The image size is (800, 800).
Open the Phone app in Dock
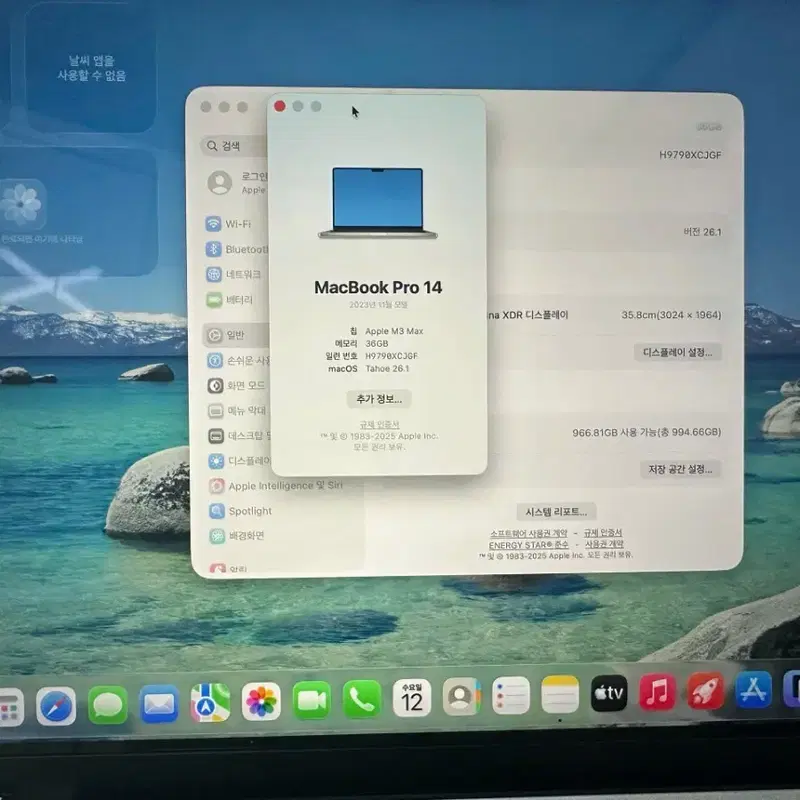362,699
